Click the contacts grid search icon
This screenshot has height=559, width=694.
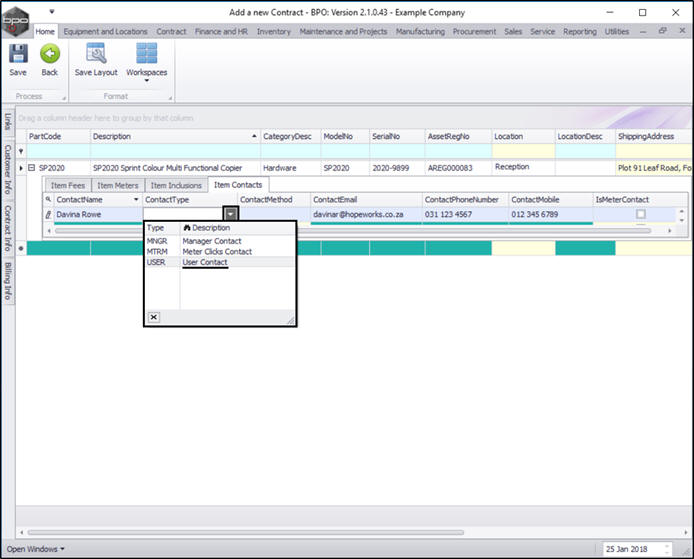coord(48,200)
